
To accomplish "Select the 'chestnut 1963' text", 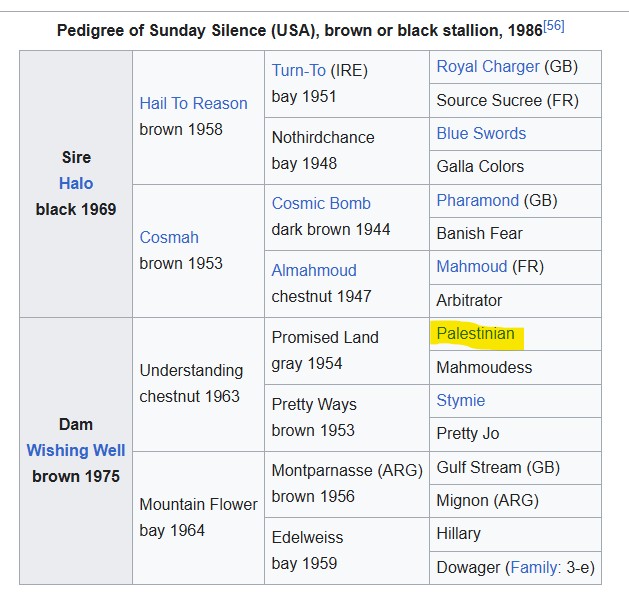I will click(x=189, y=396).
